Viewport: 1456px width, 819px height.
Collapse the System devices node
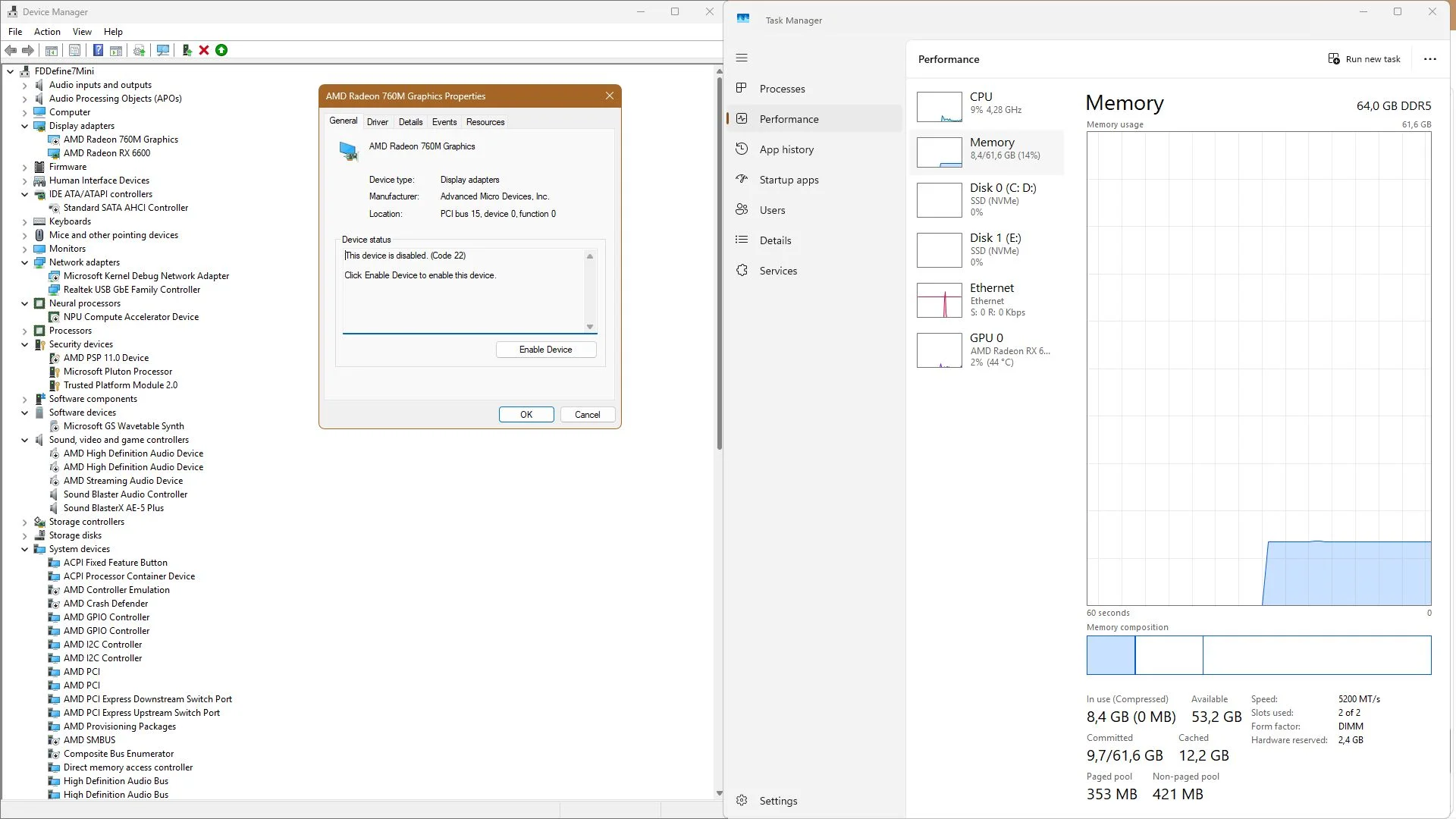point(24,550)
